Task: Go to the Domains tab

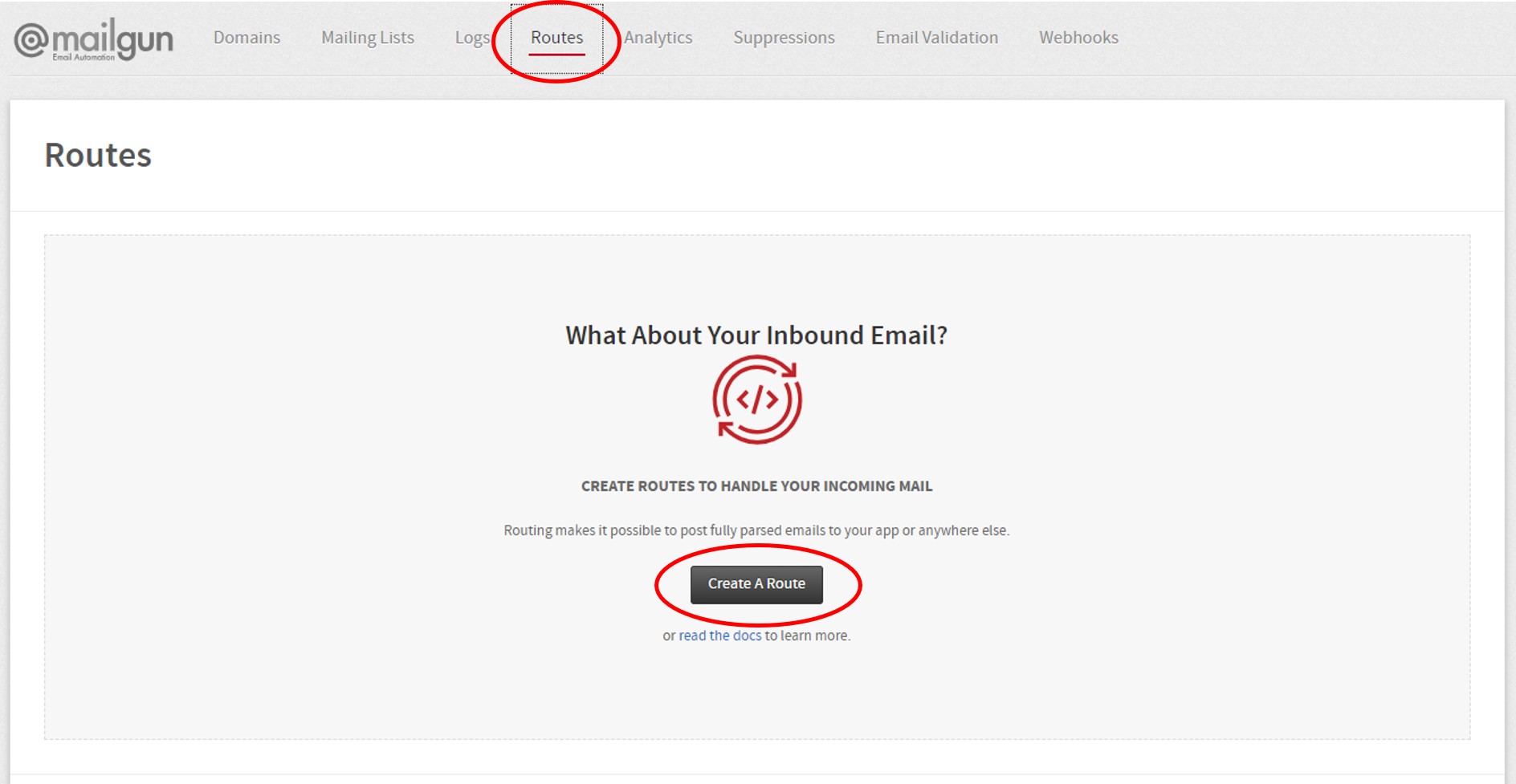Action: 247,38
